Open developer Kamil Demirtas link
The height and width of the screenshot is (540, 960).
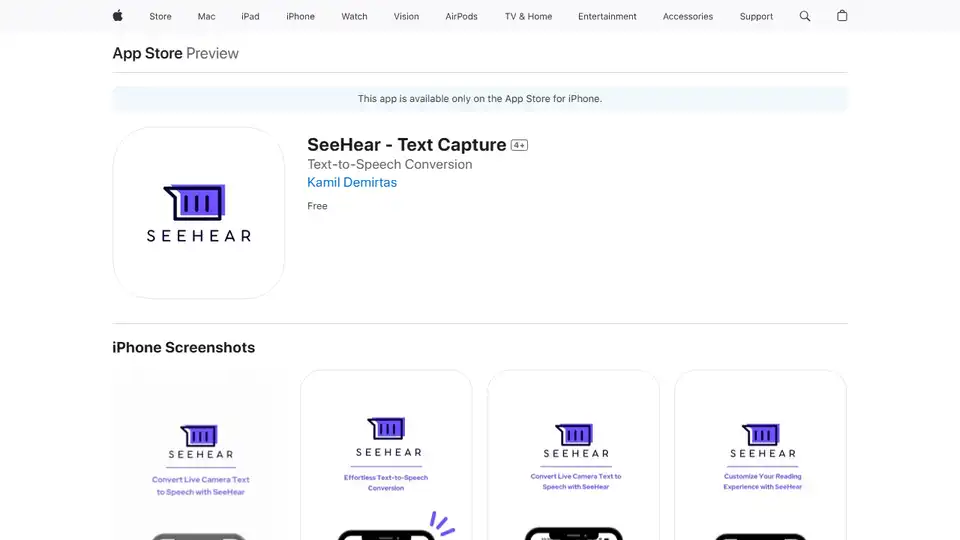[352, 182]
